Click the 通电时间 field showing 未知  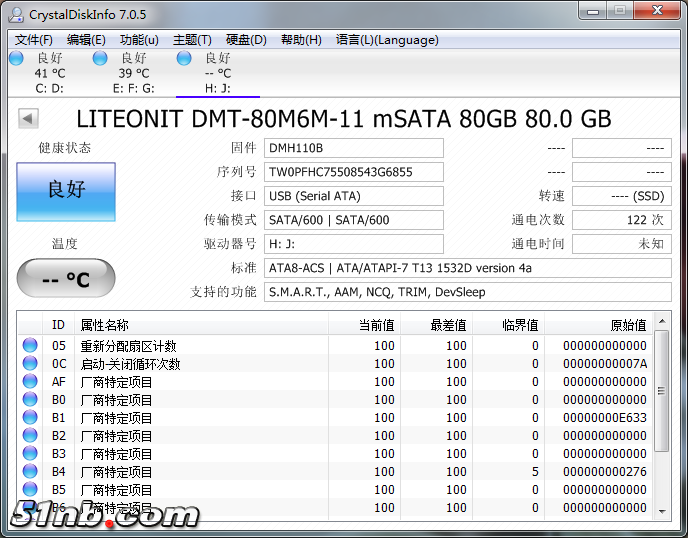[x=622, y=244]
